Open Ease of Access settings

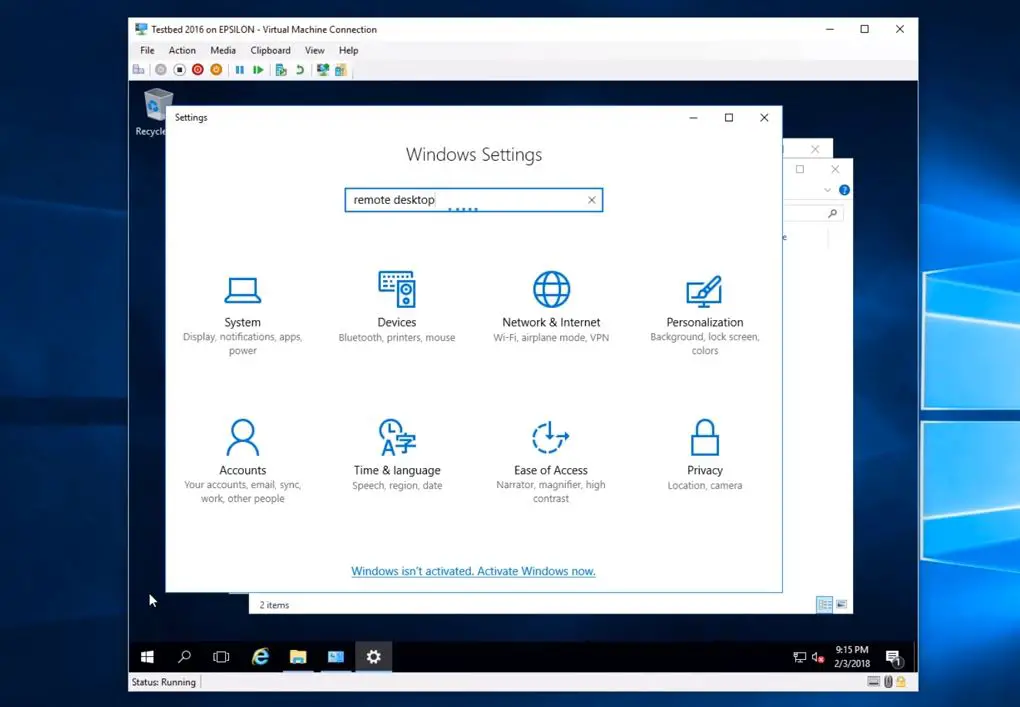[x=551, y=461]
